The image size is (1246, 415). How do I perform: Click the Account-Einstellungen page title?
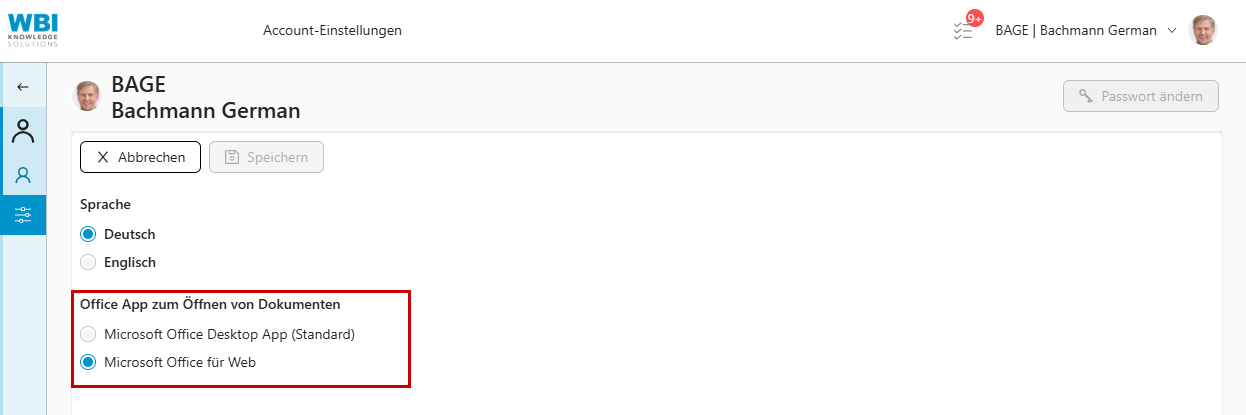pos(332,30)
